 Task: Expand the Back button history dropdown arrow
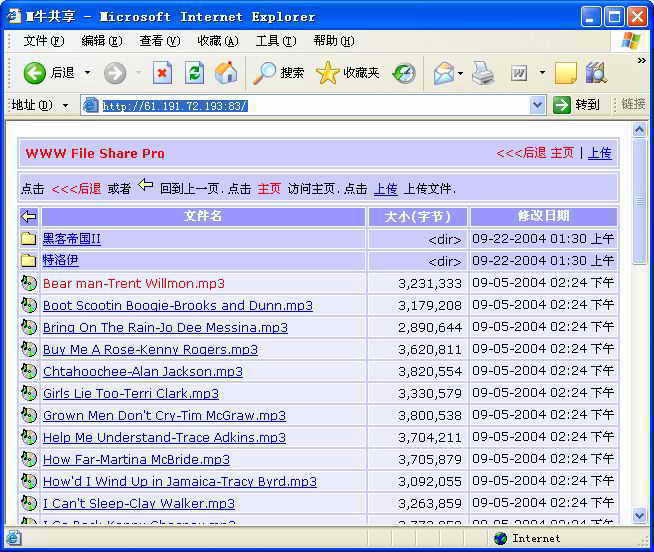[x=87, y=72]
